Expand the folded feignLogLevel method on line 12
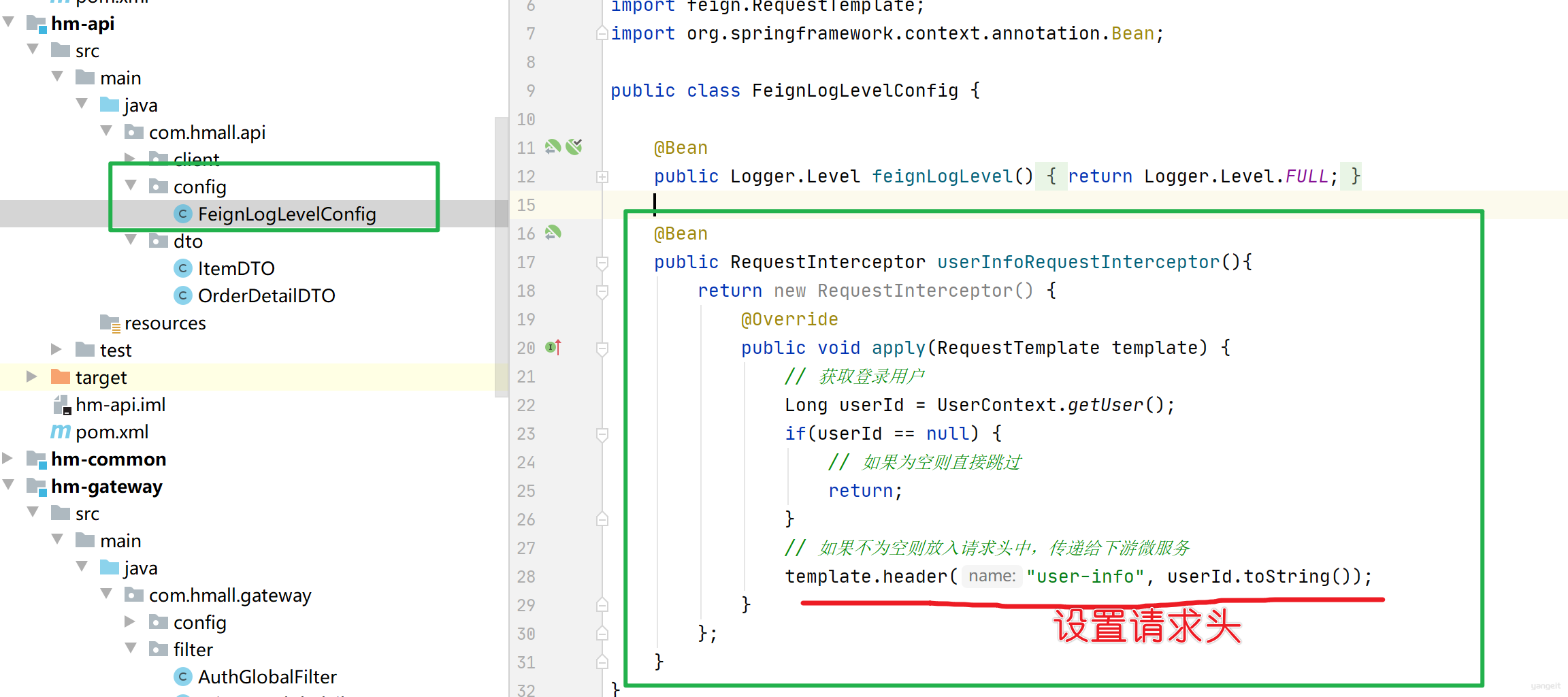Image resolution: width=1568 pixels, height=697 pixels. coord(602,177)
